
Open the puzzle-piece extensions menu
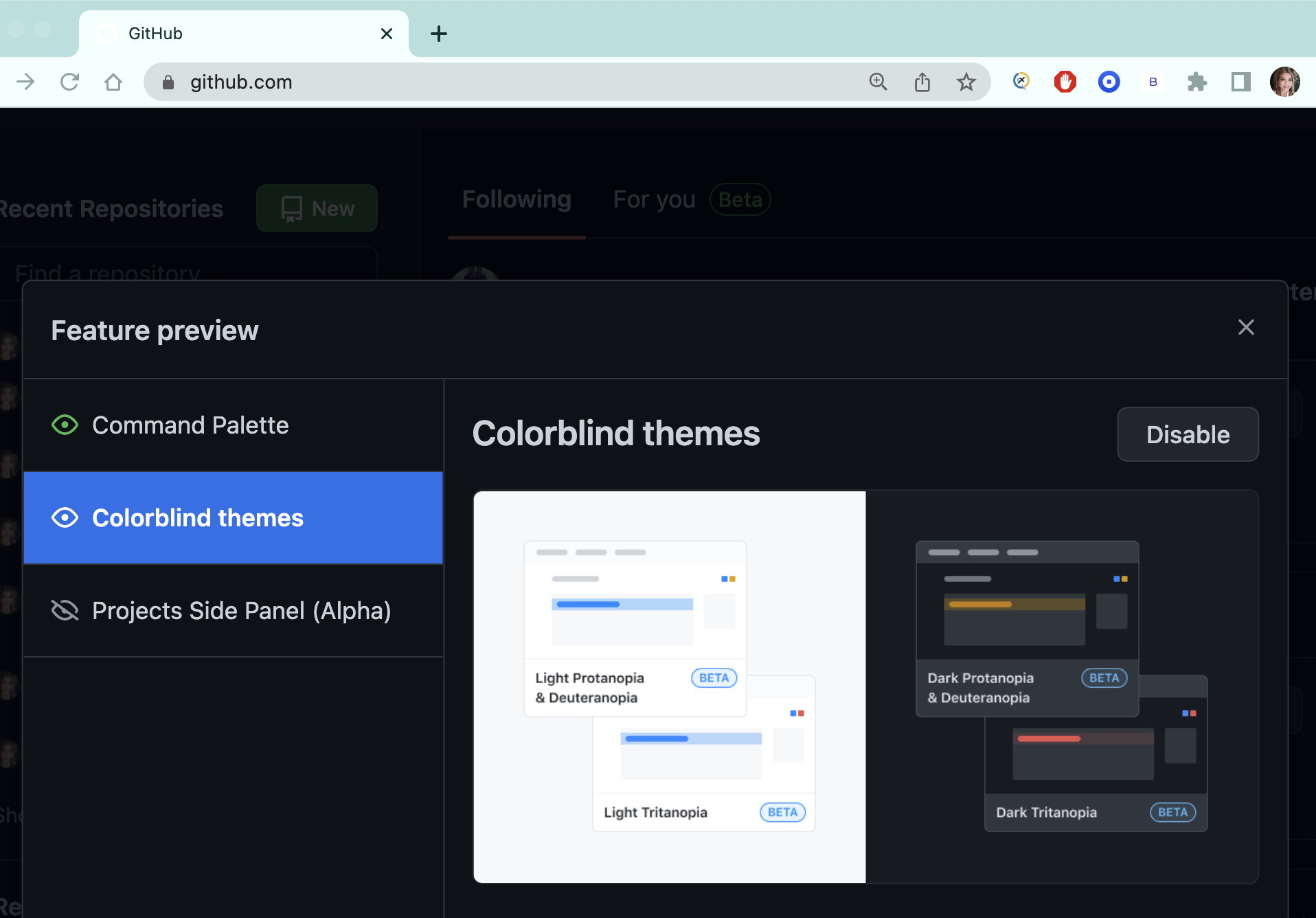pyautogui.click(x=1197, y=82)
